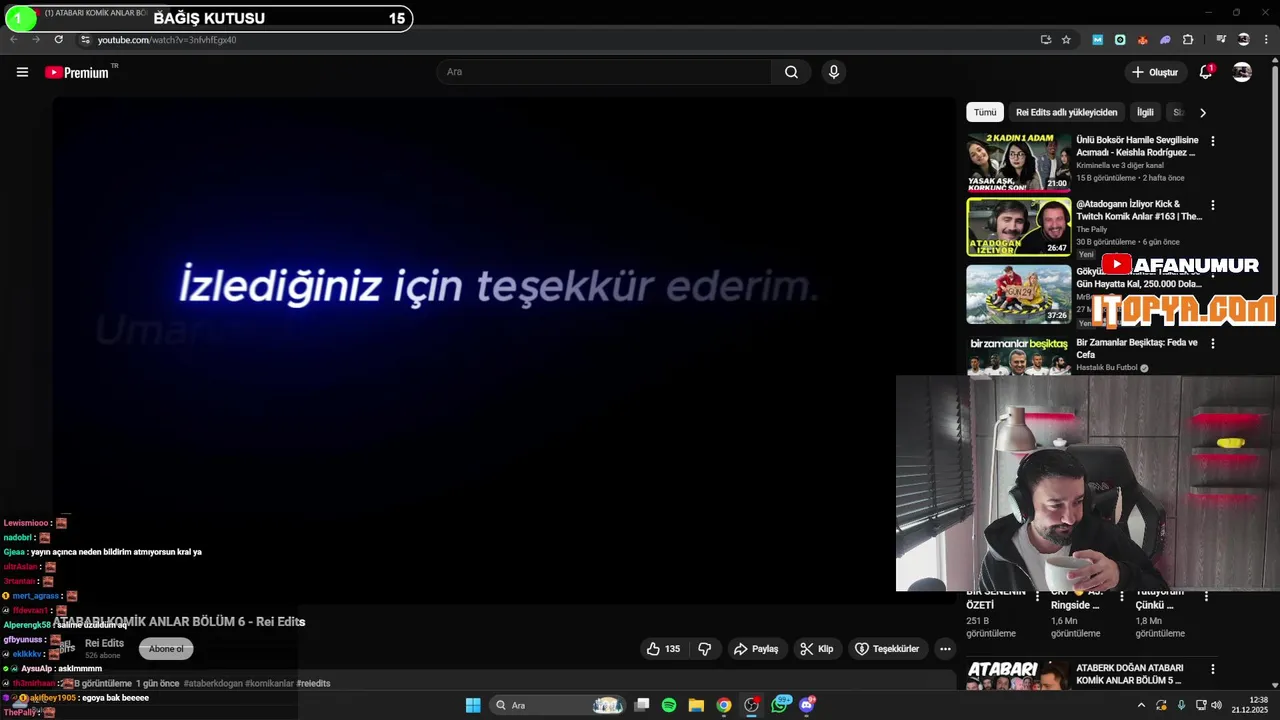Open Chrome three-dot menu
This screenshot has height=720, width=1280.
click(1266, 40)
